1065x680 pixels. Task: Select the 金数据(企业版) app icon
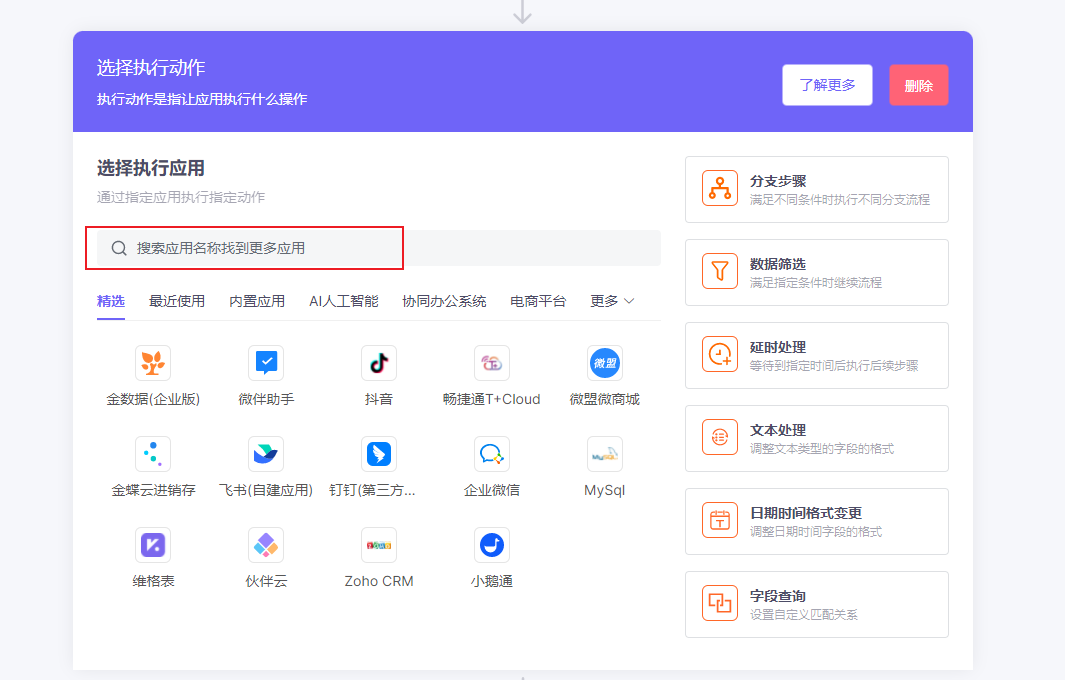pos(153,363)
